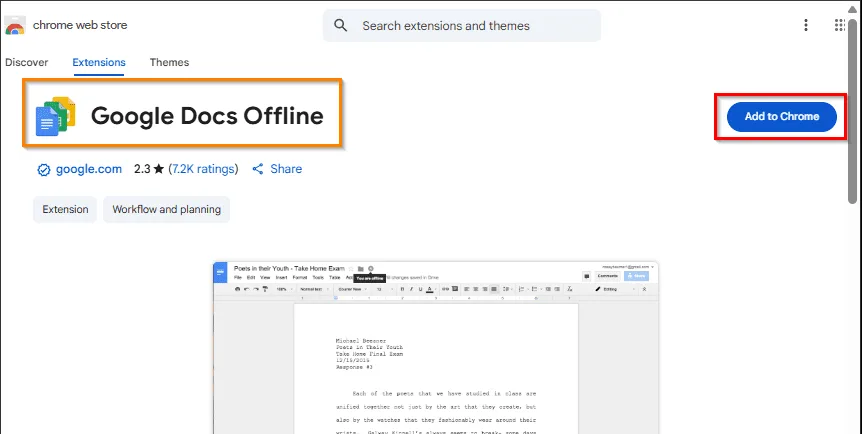
Task: Open the google.com publisher link
Action: coord(89,169)
